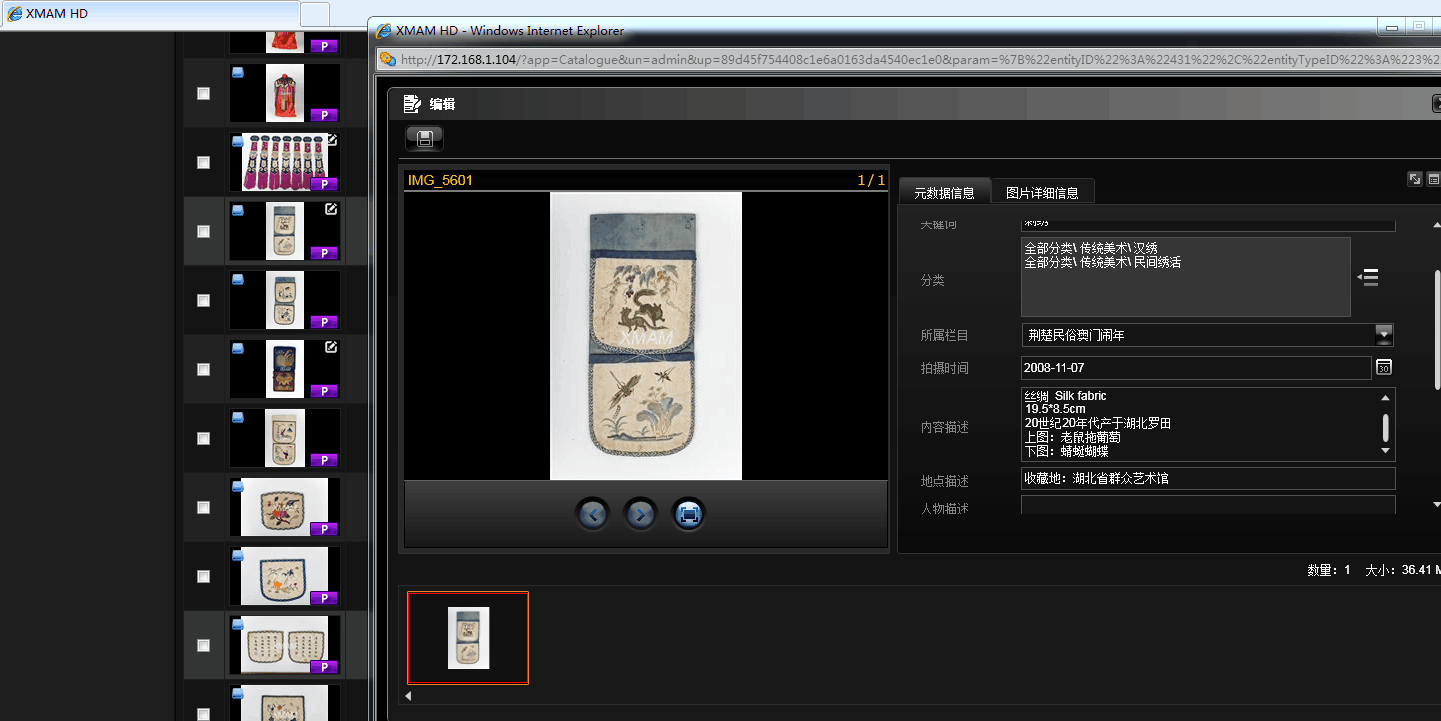
Task: Click the save floppy disk icon
Action: click(424, 138)
